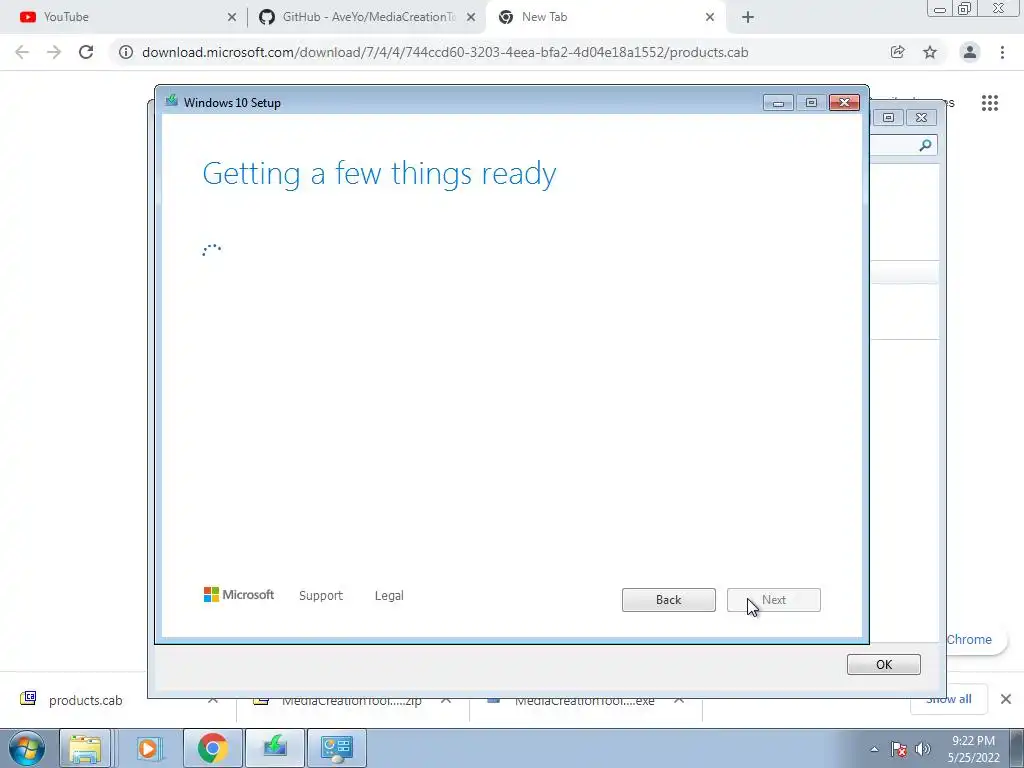Click the Back button in Windows 10 Setup

coord(669,600)
